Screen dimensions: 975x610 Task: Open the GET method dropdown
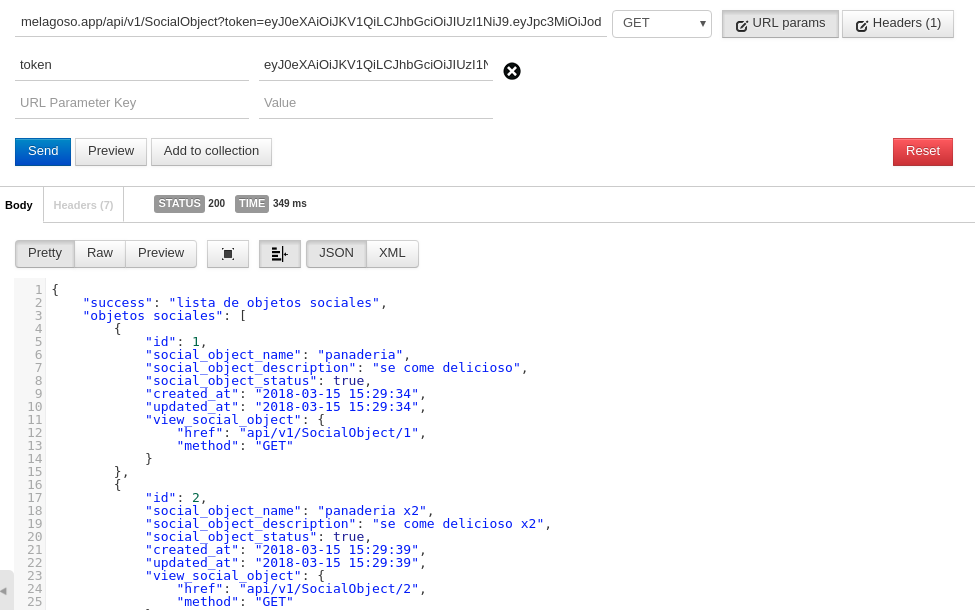tap(661, 23)
